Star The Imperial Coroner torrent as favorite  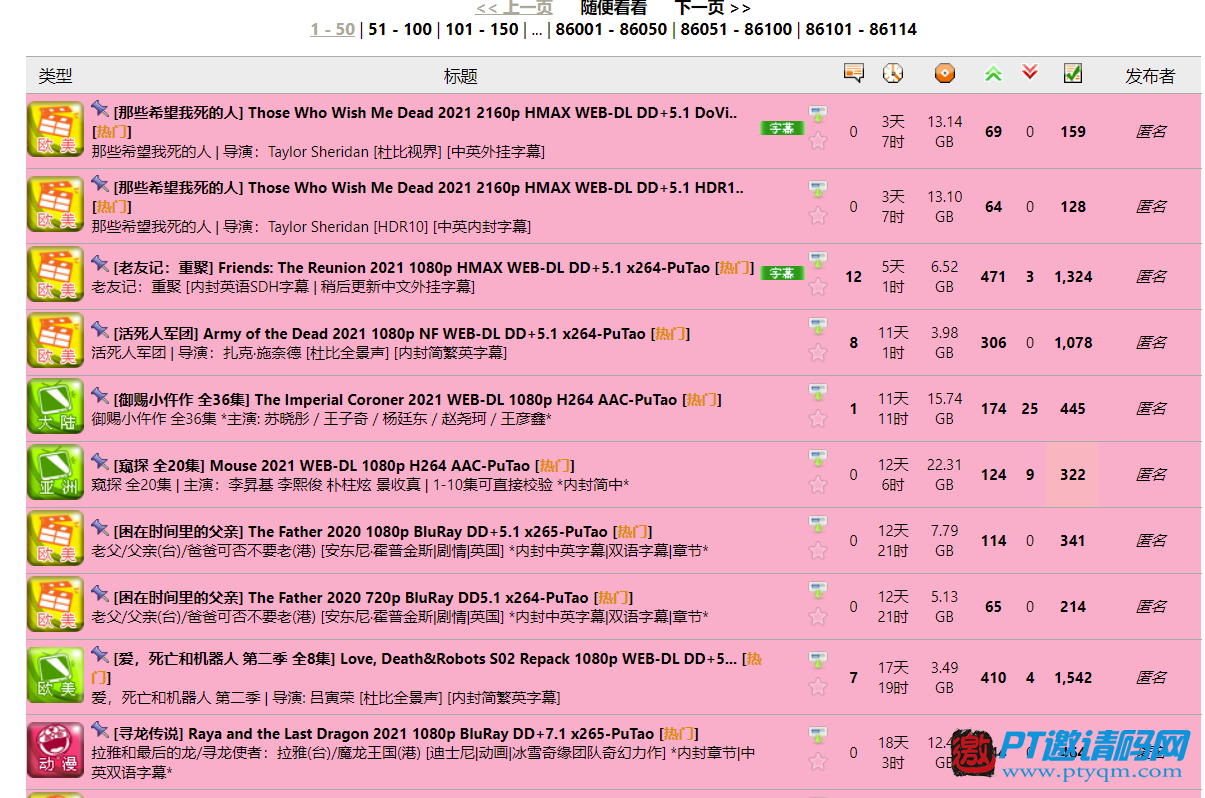[818, 419]
